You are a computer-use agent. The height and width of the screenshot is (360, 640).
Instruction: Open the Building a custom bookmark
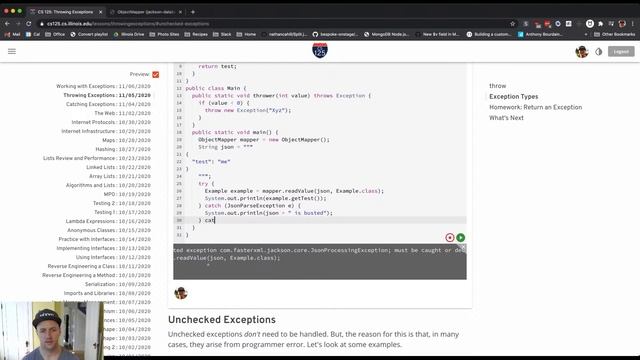[489, 34]
